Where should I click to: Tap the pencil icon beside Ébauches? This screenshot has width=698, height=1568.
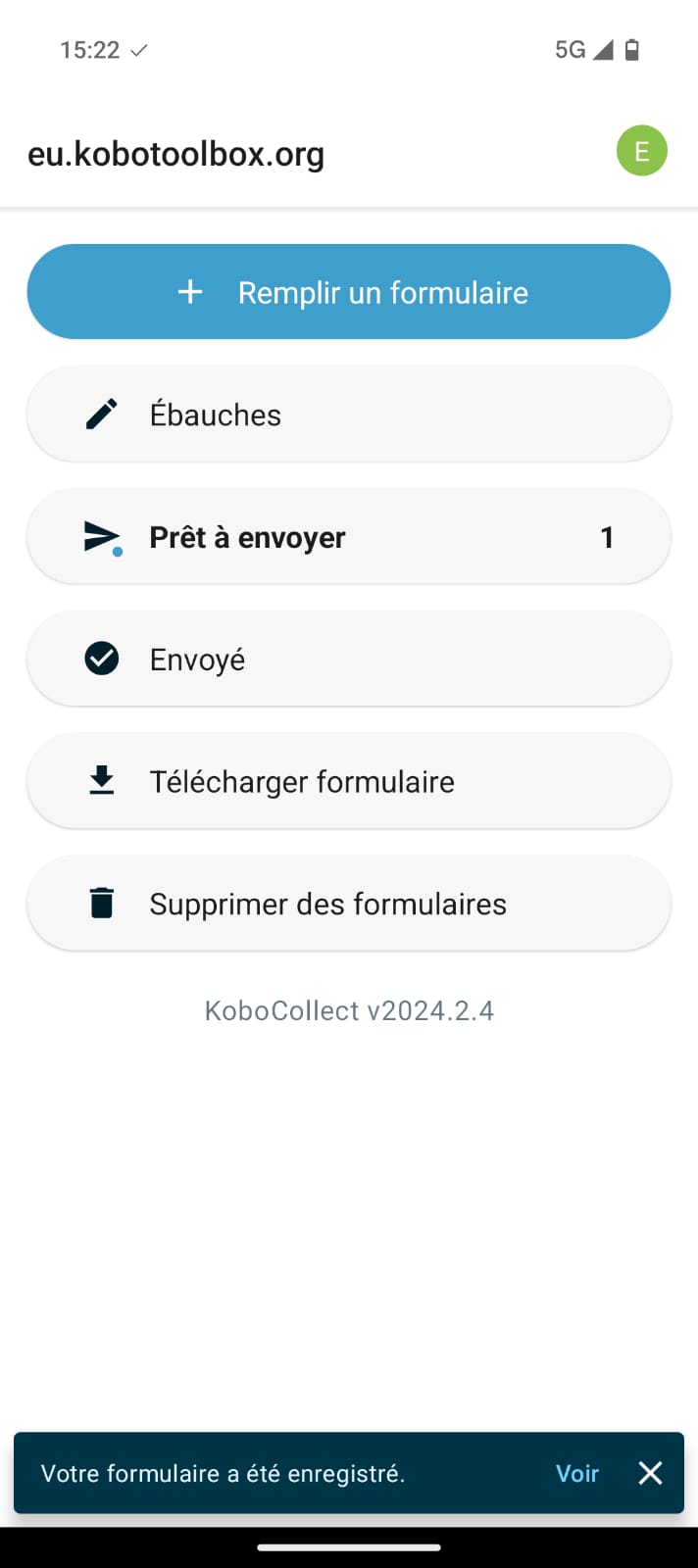point(102,415)
